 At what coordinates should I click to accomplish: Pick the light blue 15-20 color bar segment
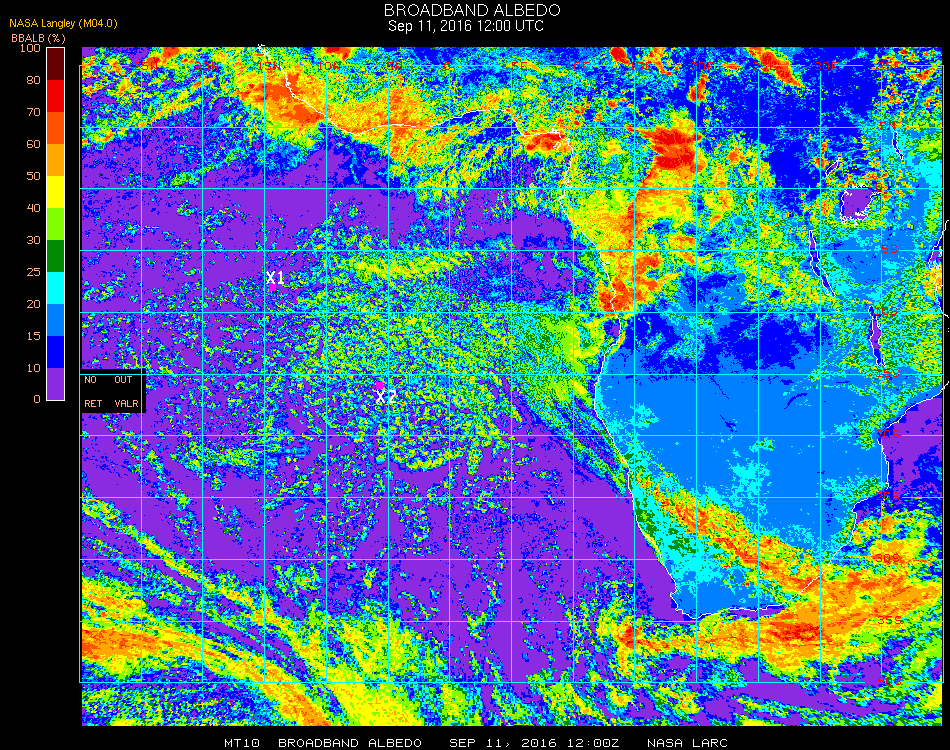(x=55, y=320)
